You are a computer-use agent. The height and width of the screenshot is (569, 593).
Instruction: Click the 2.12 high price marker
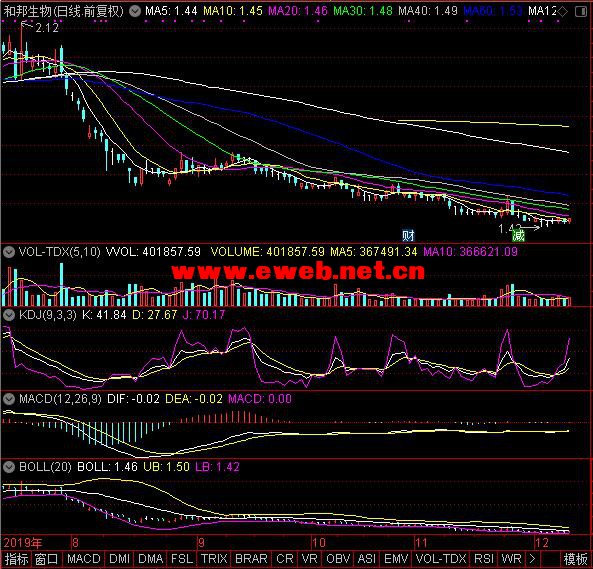coord(47,28)
